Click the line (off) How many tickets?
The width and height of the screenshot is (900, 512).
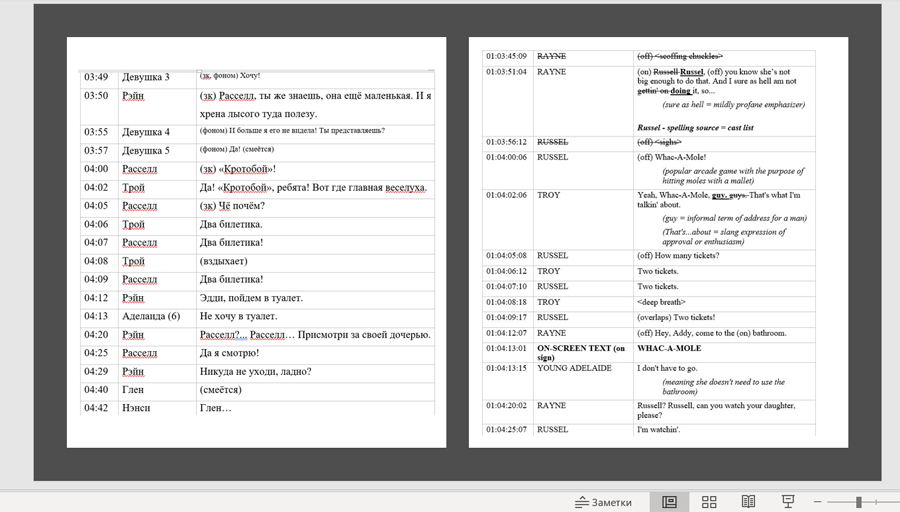678,256
